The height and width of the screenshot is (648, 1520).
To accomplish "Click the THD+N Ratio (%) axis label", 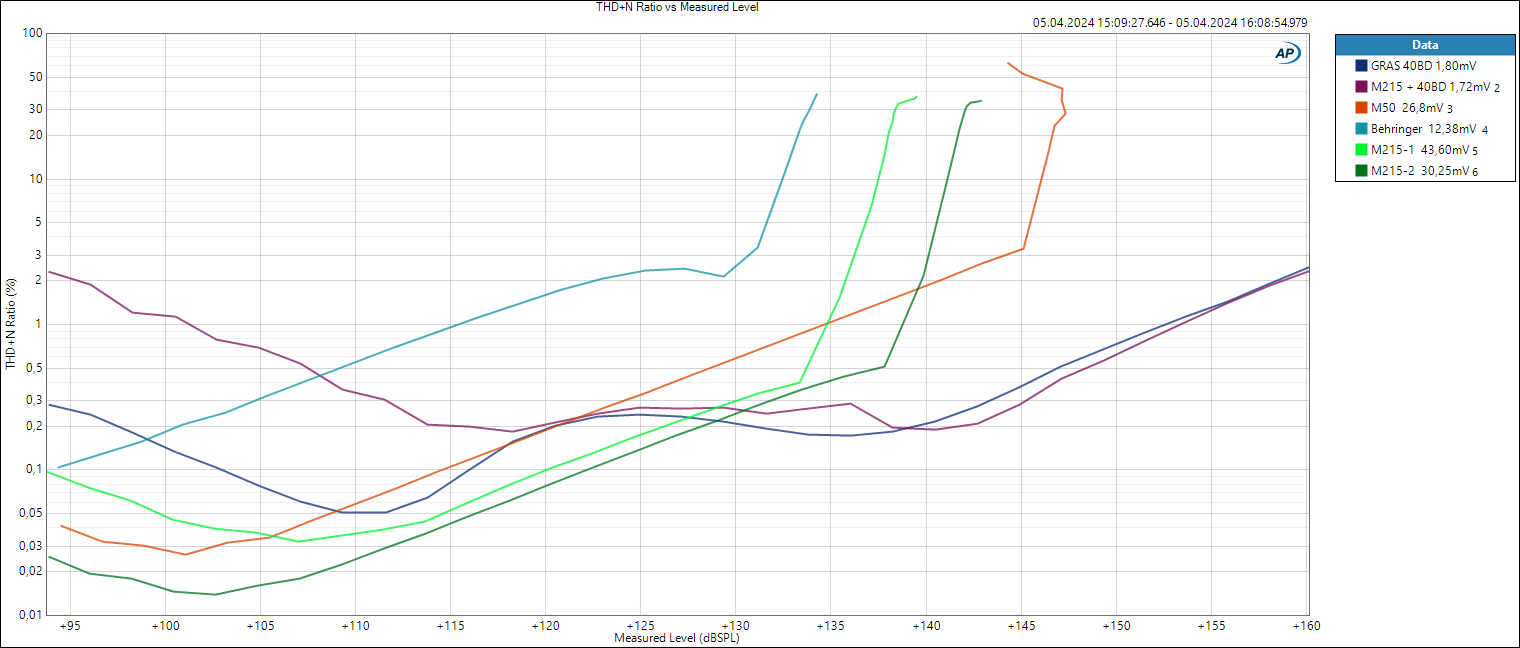I will pos(11,324).
